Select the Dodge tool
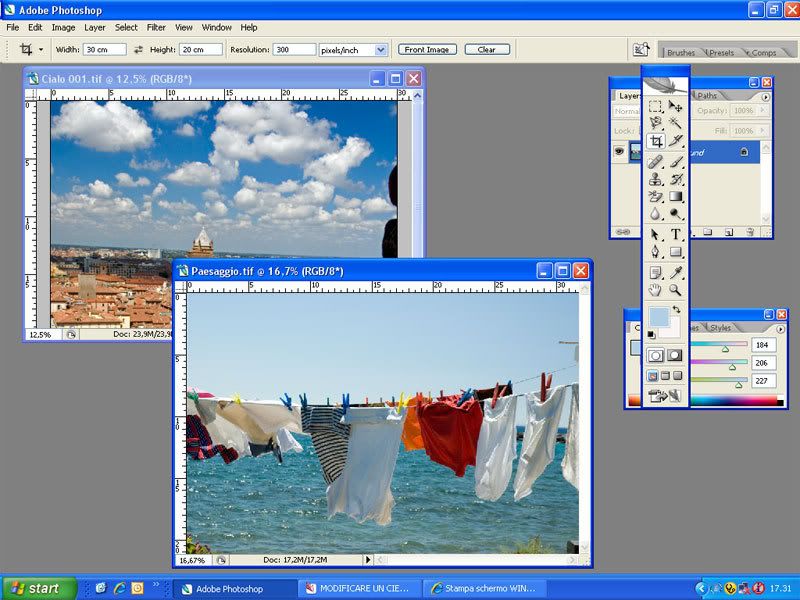Screen dimensions: 800x600 coord(676,214)
